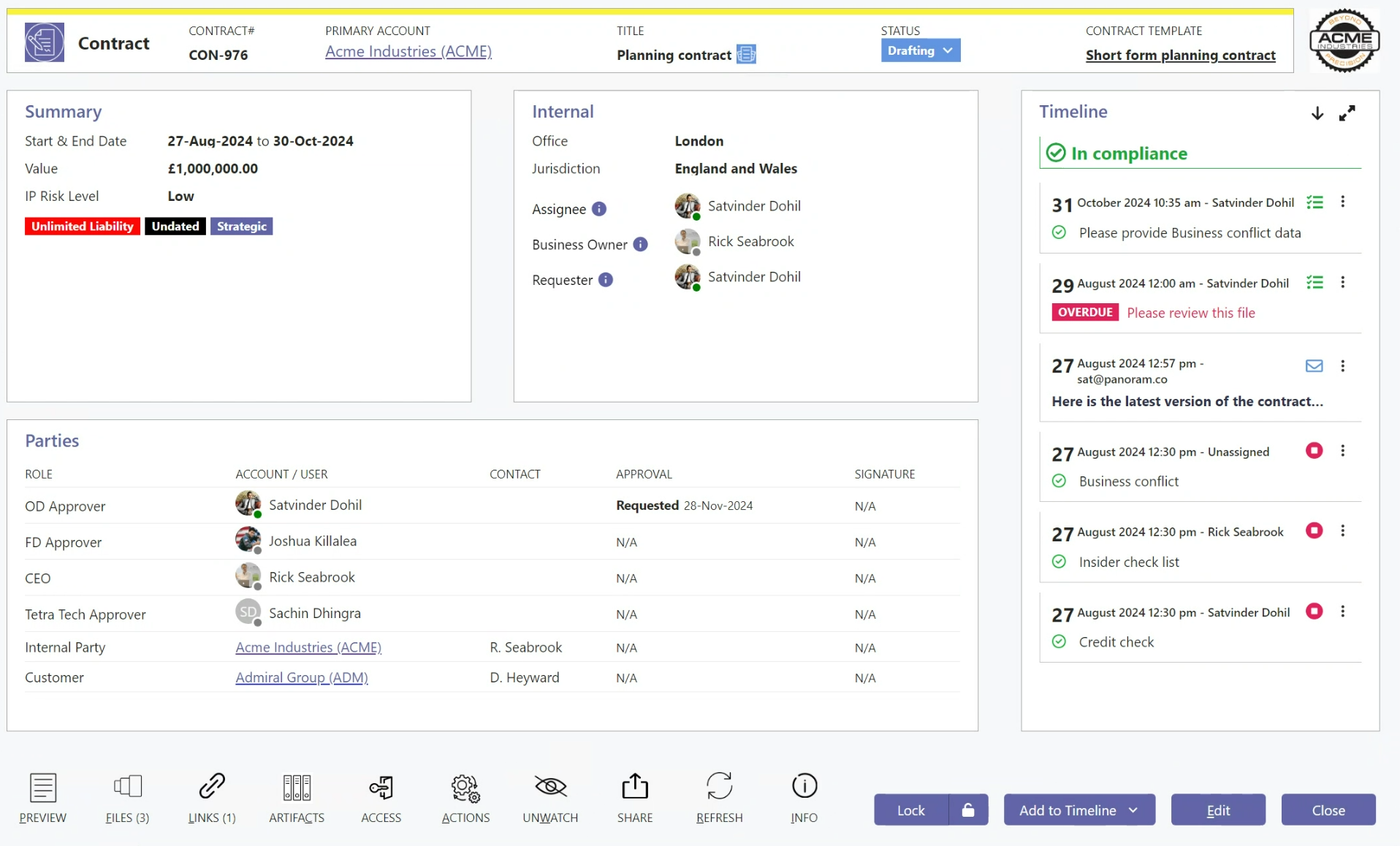Open the Preview document icon

point(43,787)
